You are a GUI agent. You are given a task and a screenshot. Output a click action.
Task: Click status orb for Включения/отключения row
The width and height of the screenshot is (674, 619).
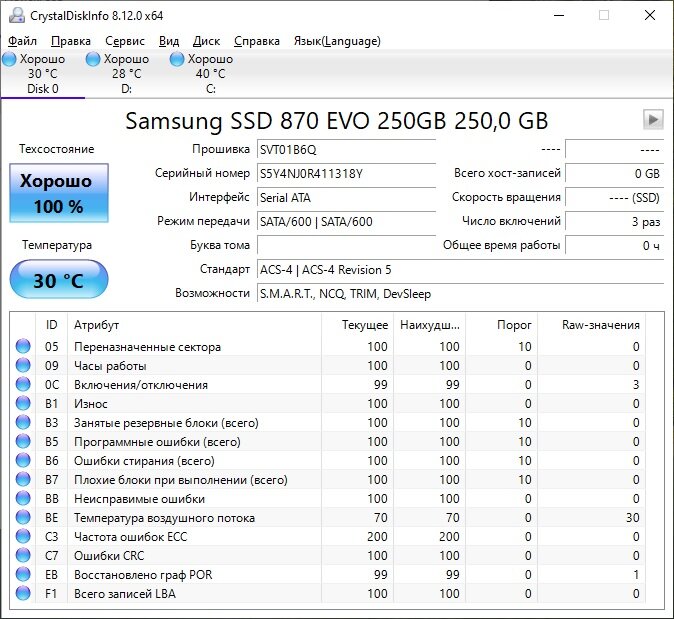pyautogui.click(x=23, y=384)
